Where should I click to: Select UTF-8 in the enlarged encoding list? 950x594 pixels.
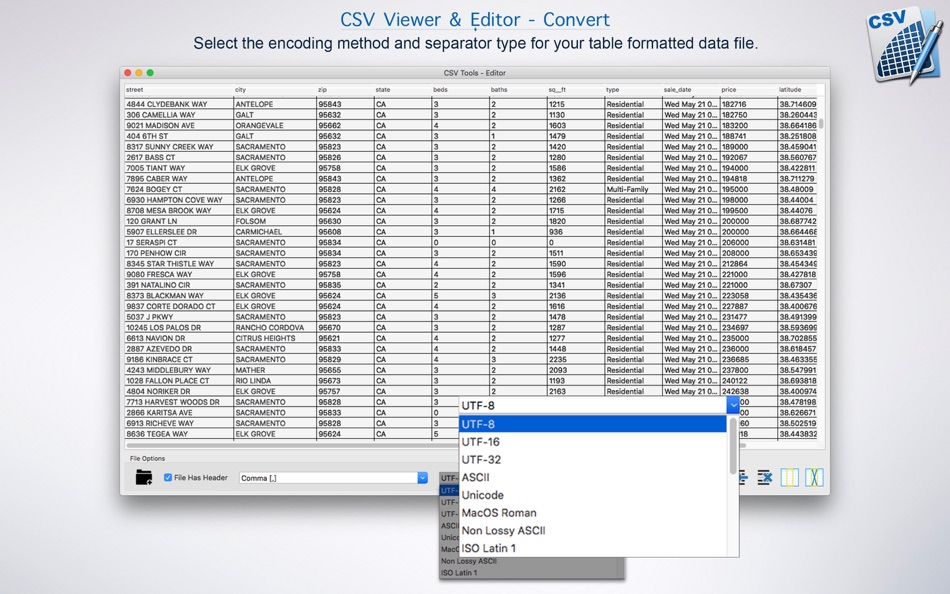pyautogui.click(x=593, y=424)
